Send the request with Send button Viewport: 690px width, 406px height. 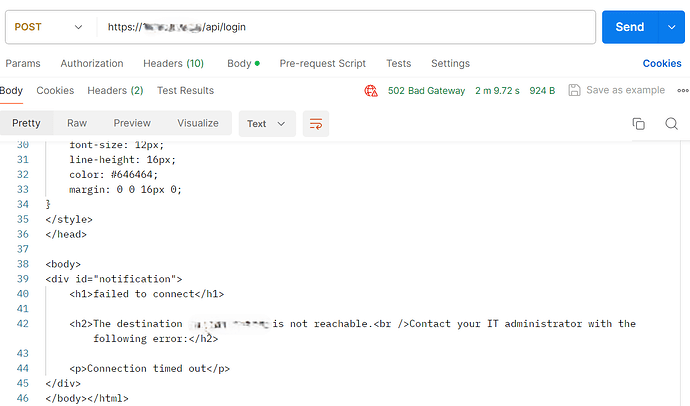630,27
